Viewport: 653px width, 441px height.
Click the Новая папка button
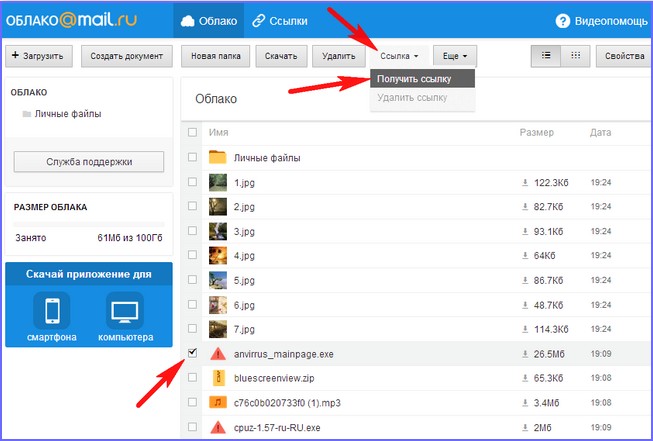click(x=216, y=56)
